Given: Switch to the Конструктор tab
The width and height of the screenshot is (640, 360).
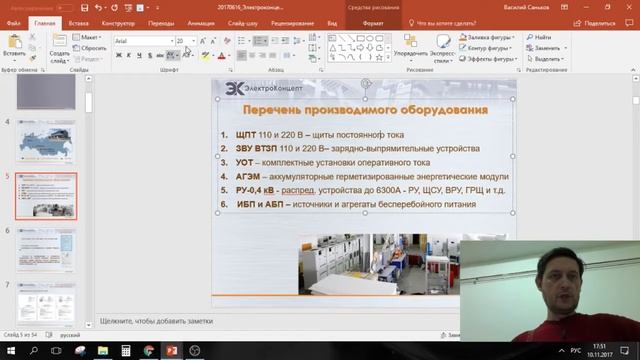Looking at the screenshot, I should click(118, 23).
